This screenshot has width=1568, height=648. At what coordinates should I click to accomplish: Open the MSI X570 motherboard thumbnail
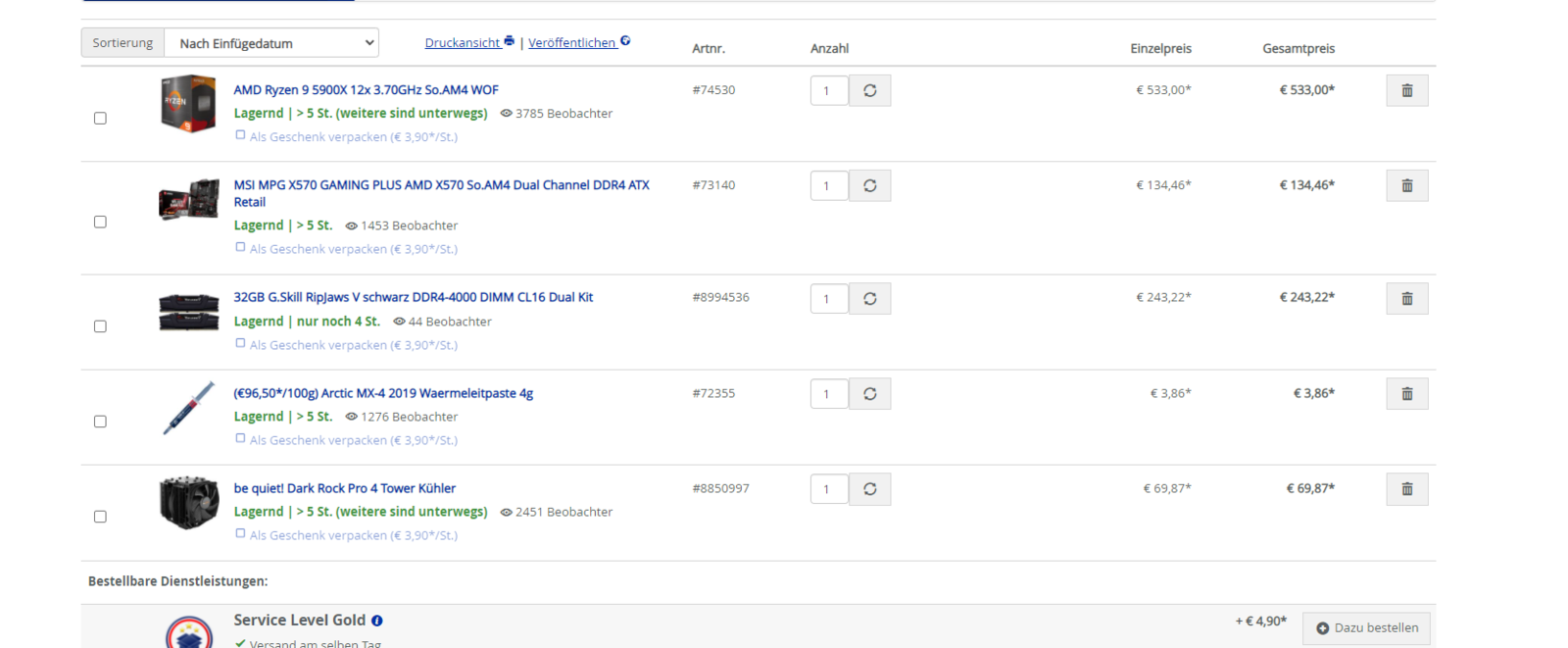[x=188, y=199]
